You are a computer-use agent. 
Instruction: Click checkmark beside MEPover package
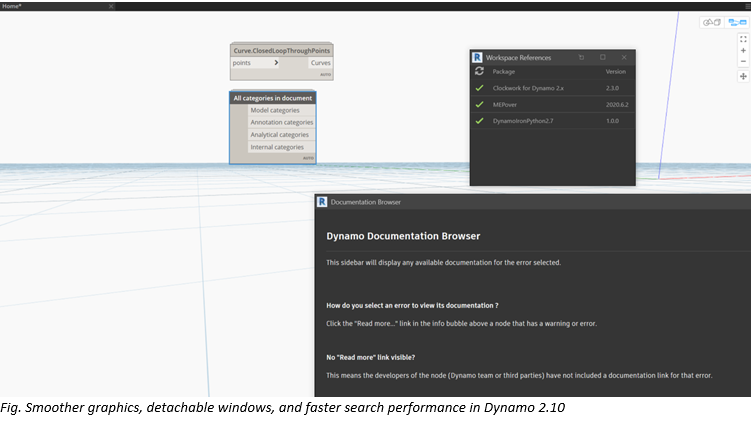(479, 104)
